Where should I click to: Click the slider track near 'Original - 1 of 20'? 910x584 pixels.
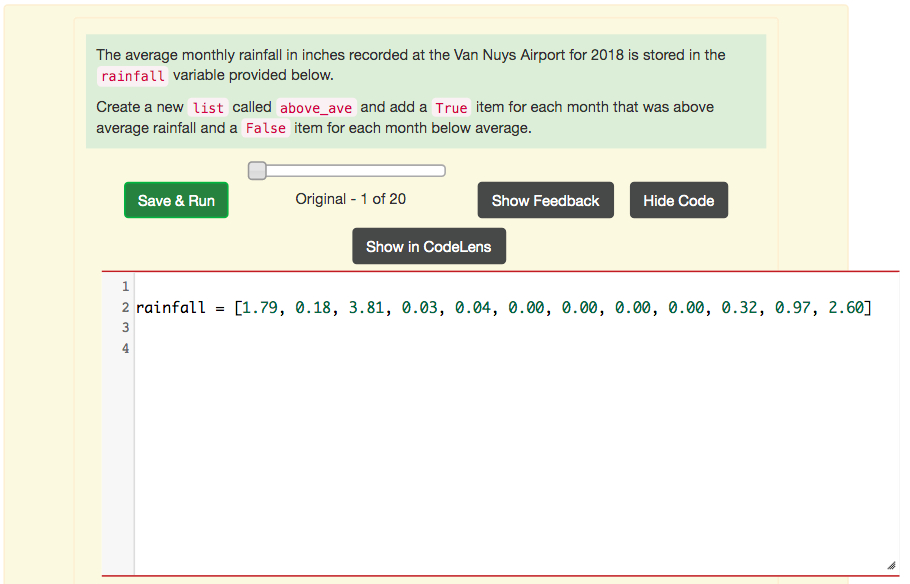point(360,170)
